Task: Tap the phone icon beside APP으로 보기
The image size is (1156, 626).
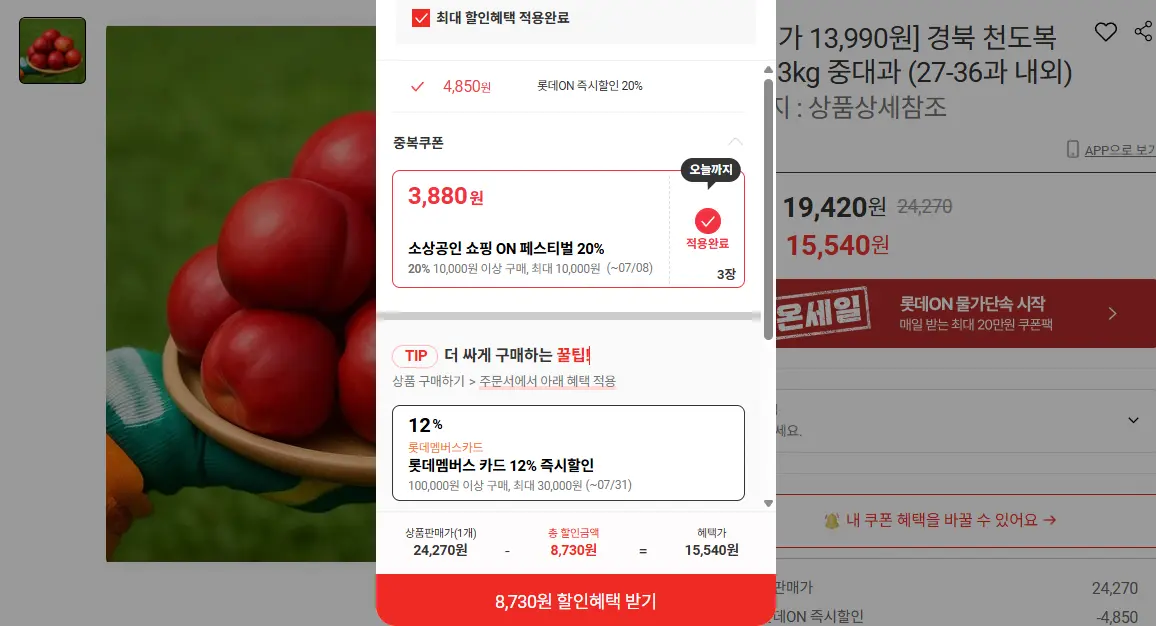Action: tap(1073, 150)
